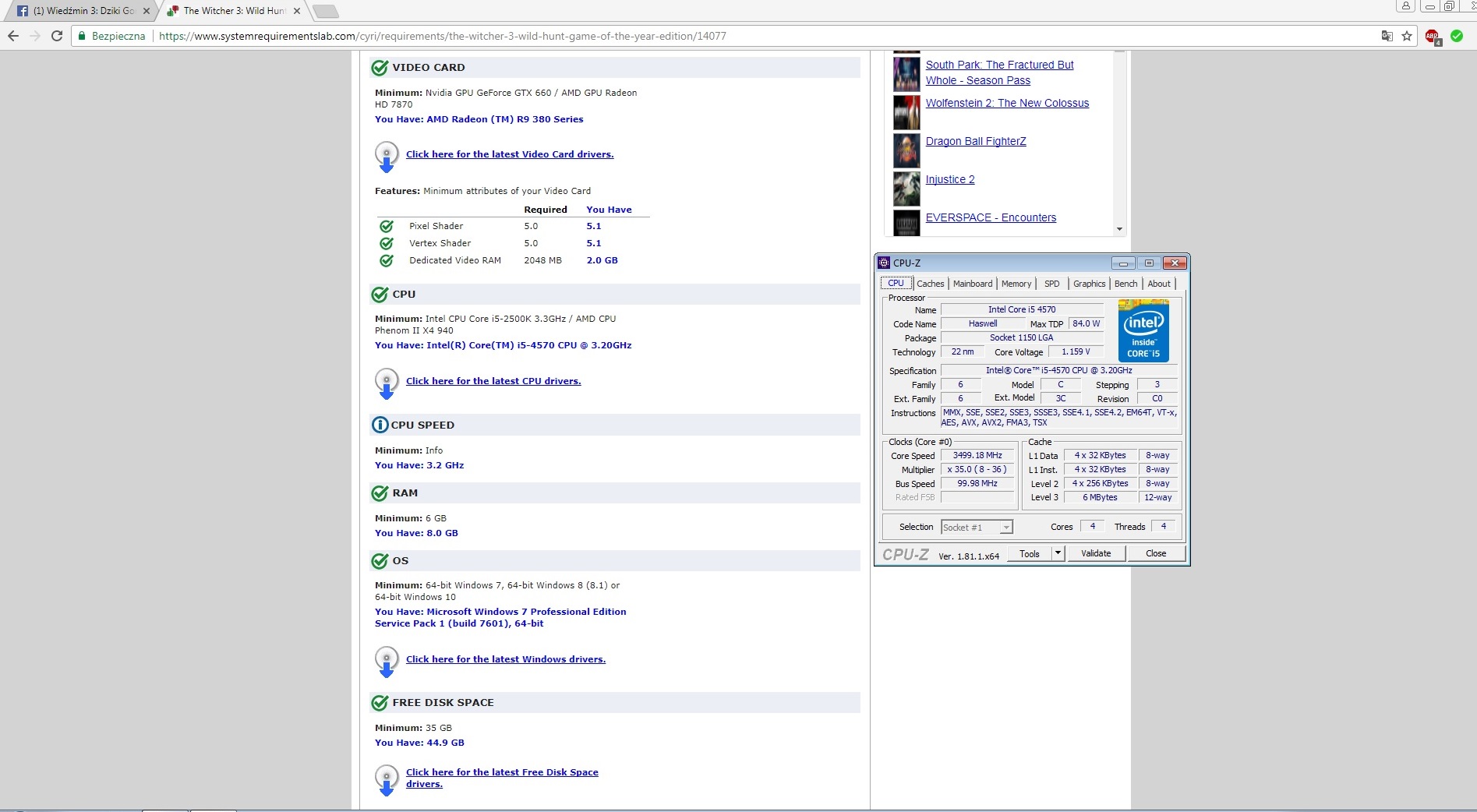Expand the Tools dropdown arrow in CPU-Z
This screenshot has width=1477, height=812.
point(1058,553)
